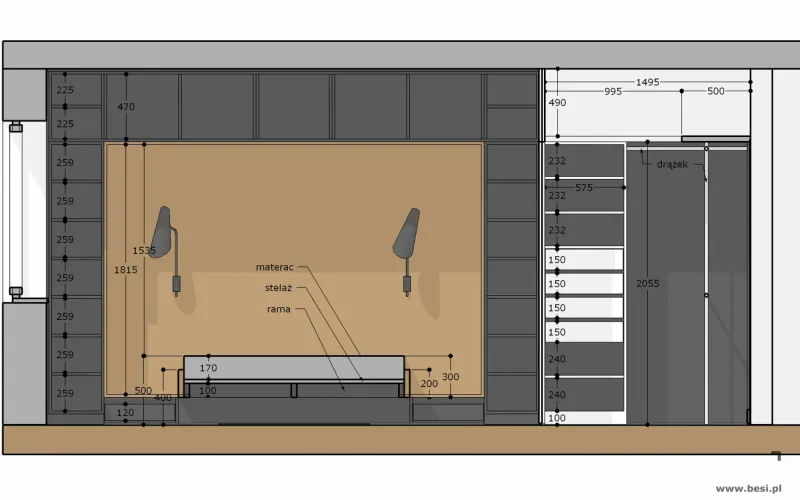Viewport: 800px width, 500px height.
Task: Click the 1535 dimension label
Action: tap(144, 251)
